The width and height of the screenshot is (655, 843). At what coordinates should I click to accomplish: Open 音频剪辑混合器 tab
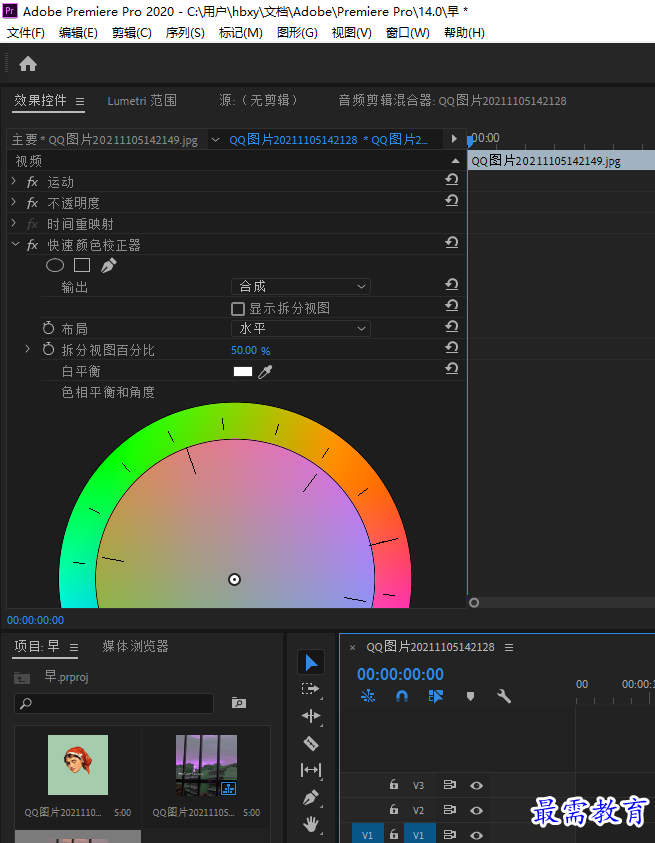pyautogui.click(x=452, y=101)
